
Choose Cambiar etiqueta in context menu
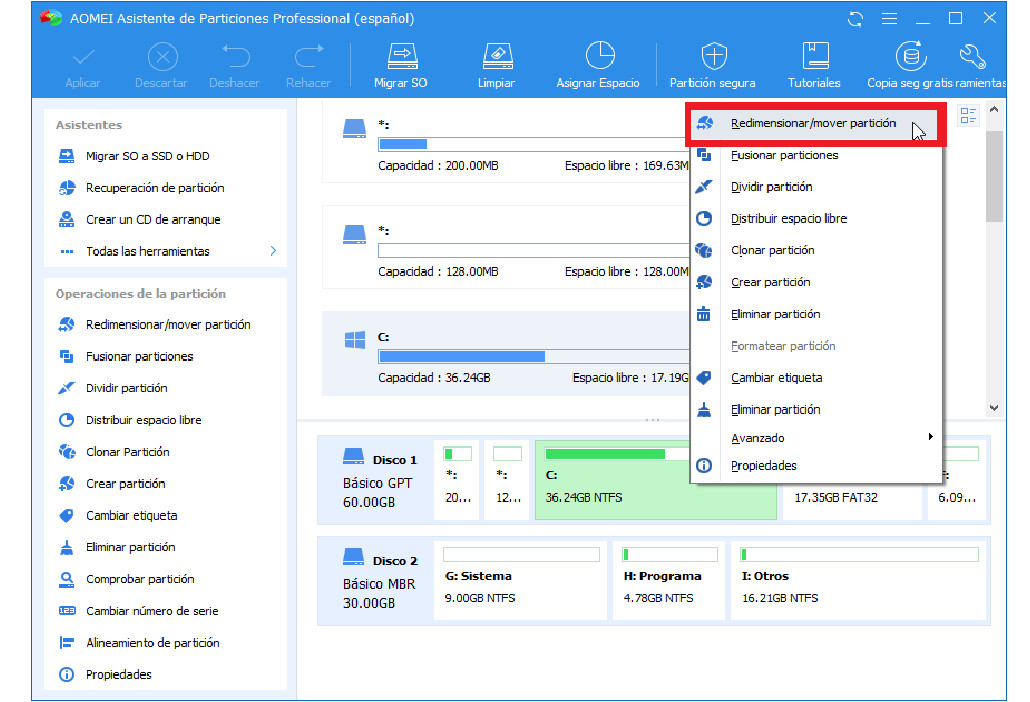(x=816, y=378)
